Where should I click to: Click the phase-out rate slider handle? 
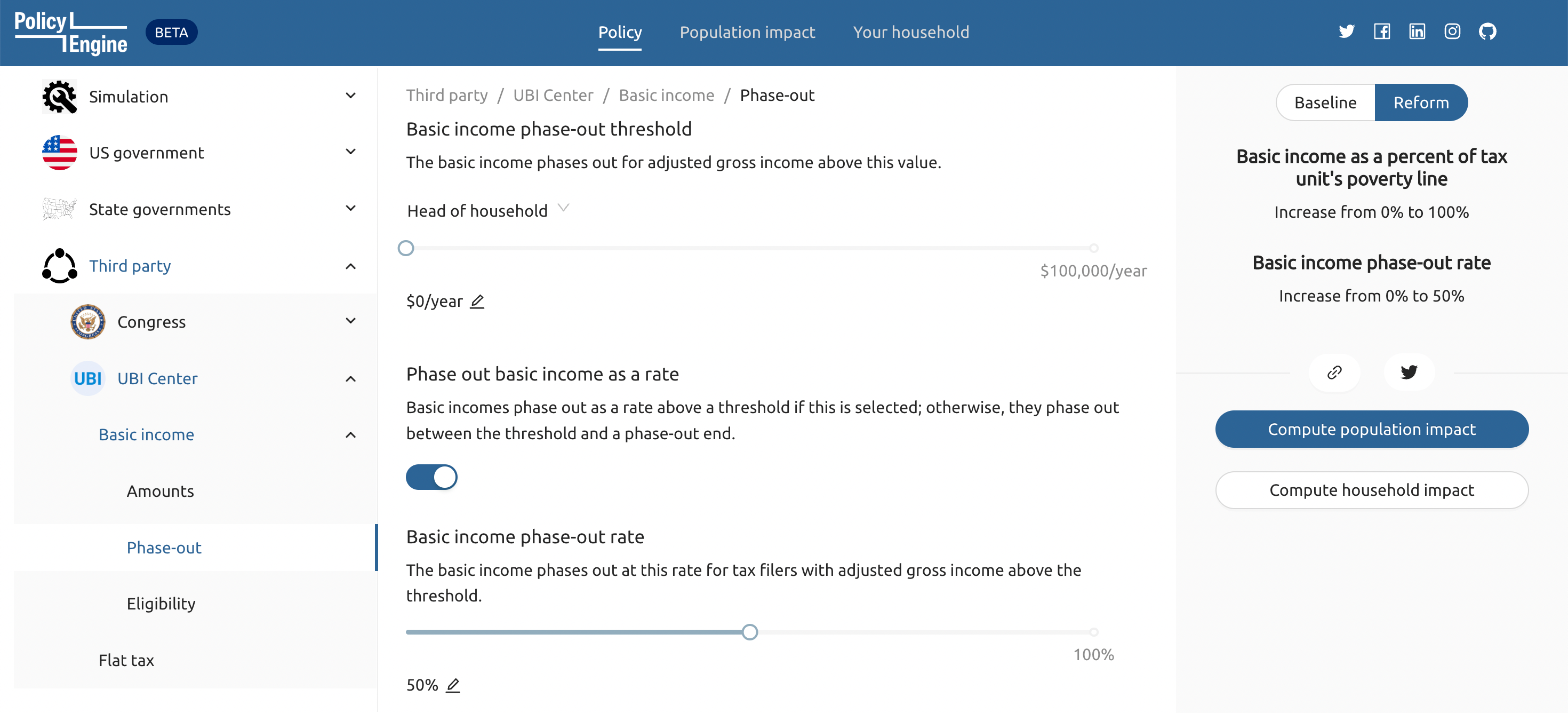pos(750,632)
